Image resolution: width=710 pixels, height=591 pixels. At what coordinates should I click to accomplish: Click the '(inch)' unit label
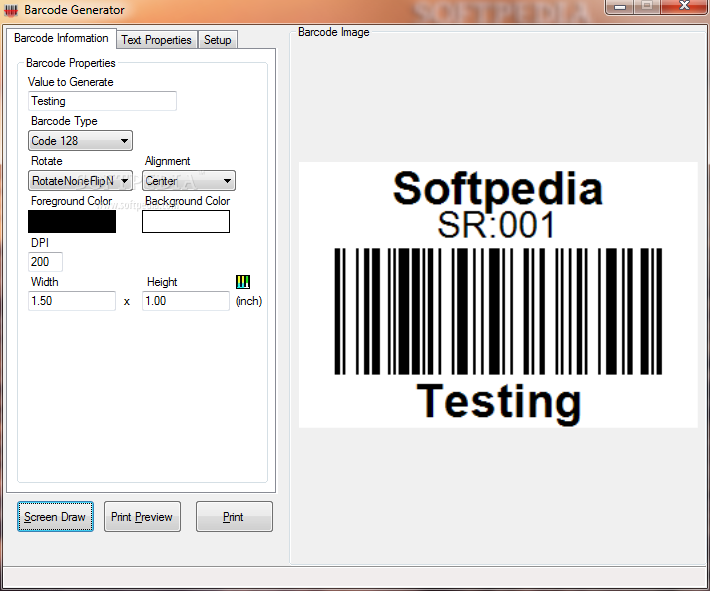click(x=249, y=301)
